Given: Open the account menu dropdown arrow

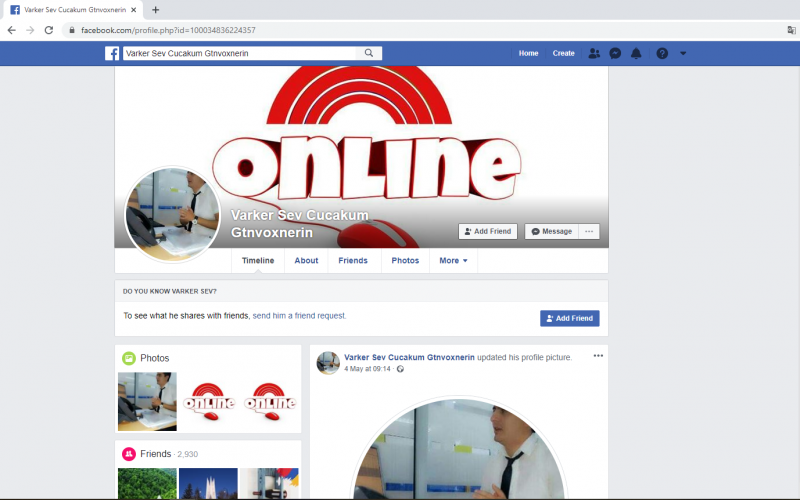Looking at the screenshot, I should coord(683,53).
